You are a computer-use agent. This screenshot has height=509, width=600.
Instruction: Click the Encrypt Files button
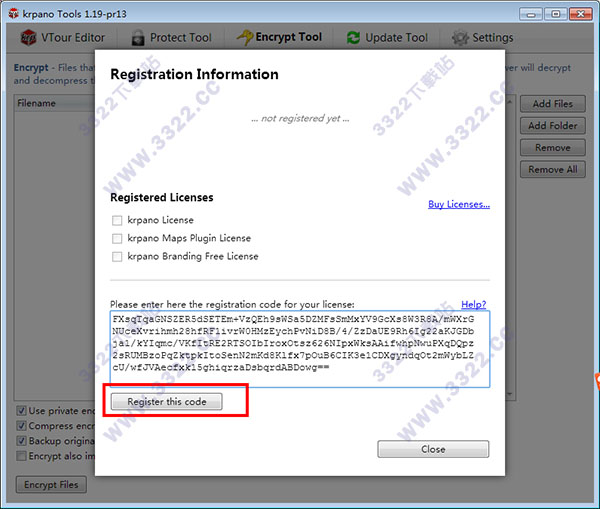point(51,485)
